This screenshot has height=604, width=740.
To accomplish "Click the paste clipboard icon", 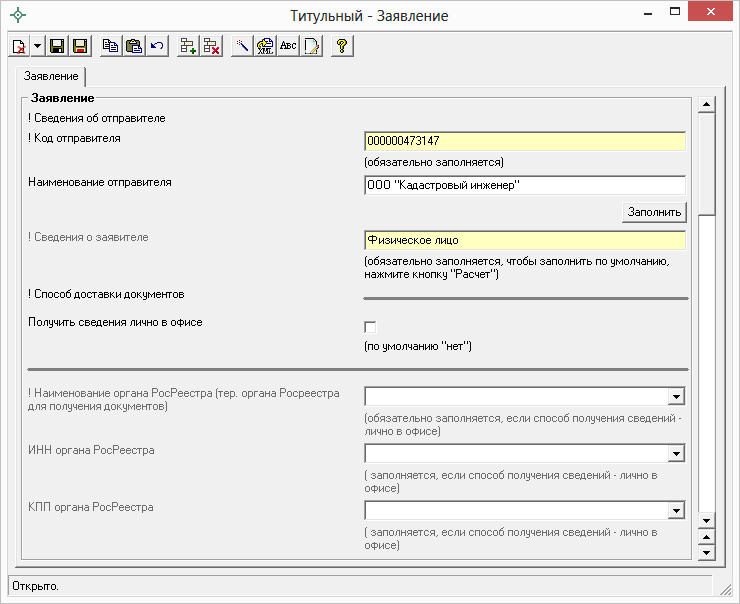I will tap(134, 46).
